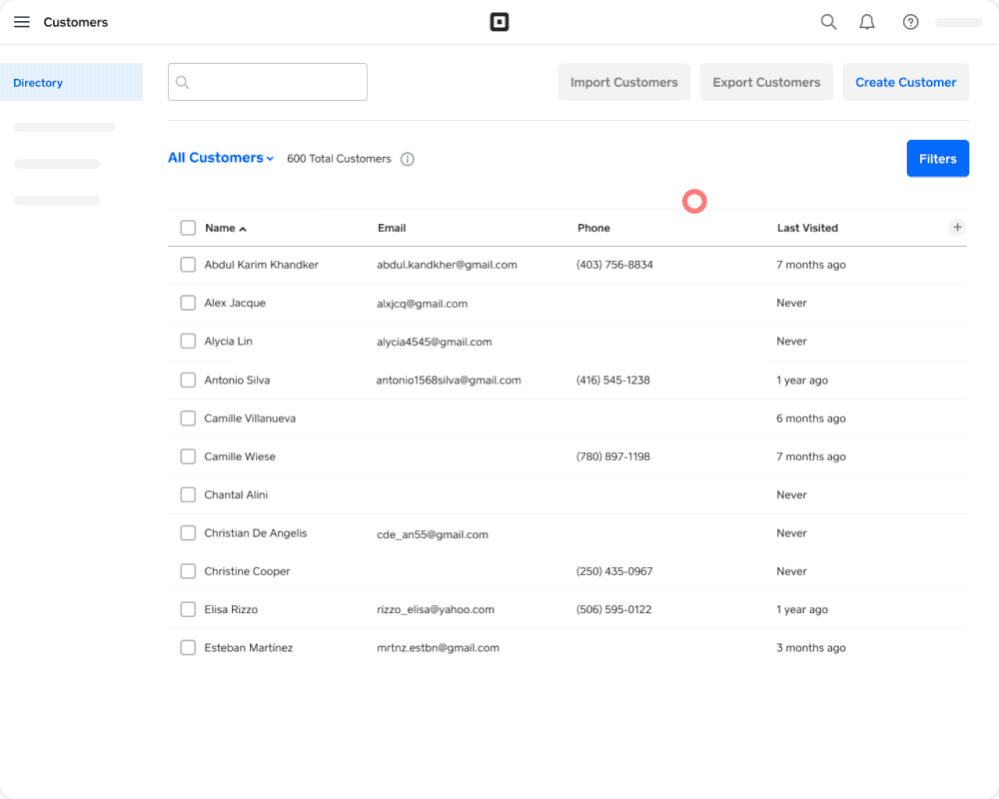Image resolution: width=999 pixels, height=799 pixels.
Task: Select the Directory sidebar tab
Action: 70,83
